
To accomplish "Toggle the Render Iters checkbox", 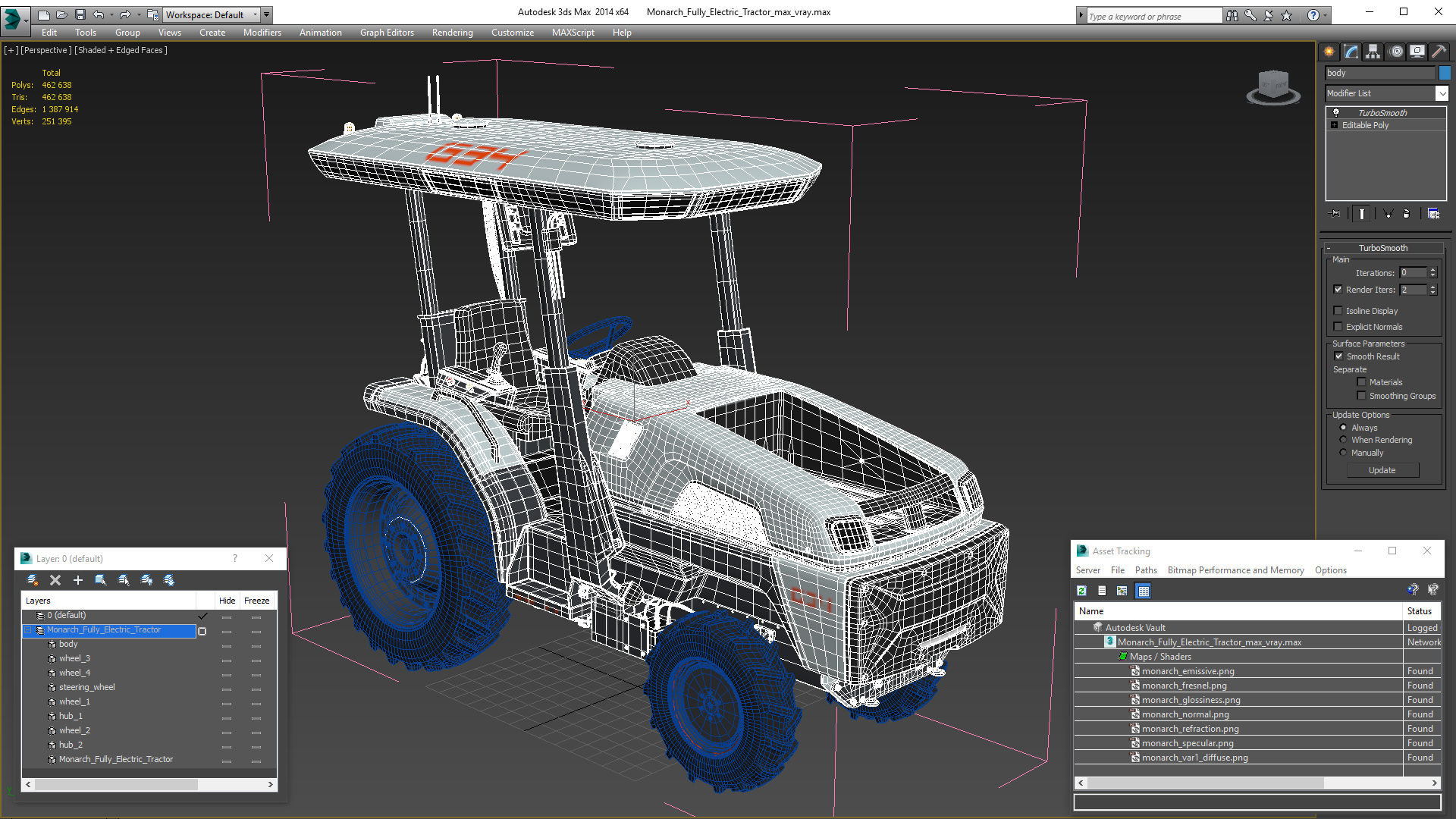I will 1338,290.
